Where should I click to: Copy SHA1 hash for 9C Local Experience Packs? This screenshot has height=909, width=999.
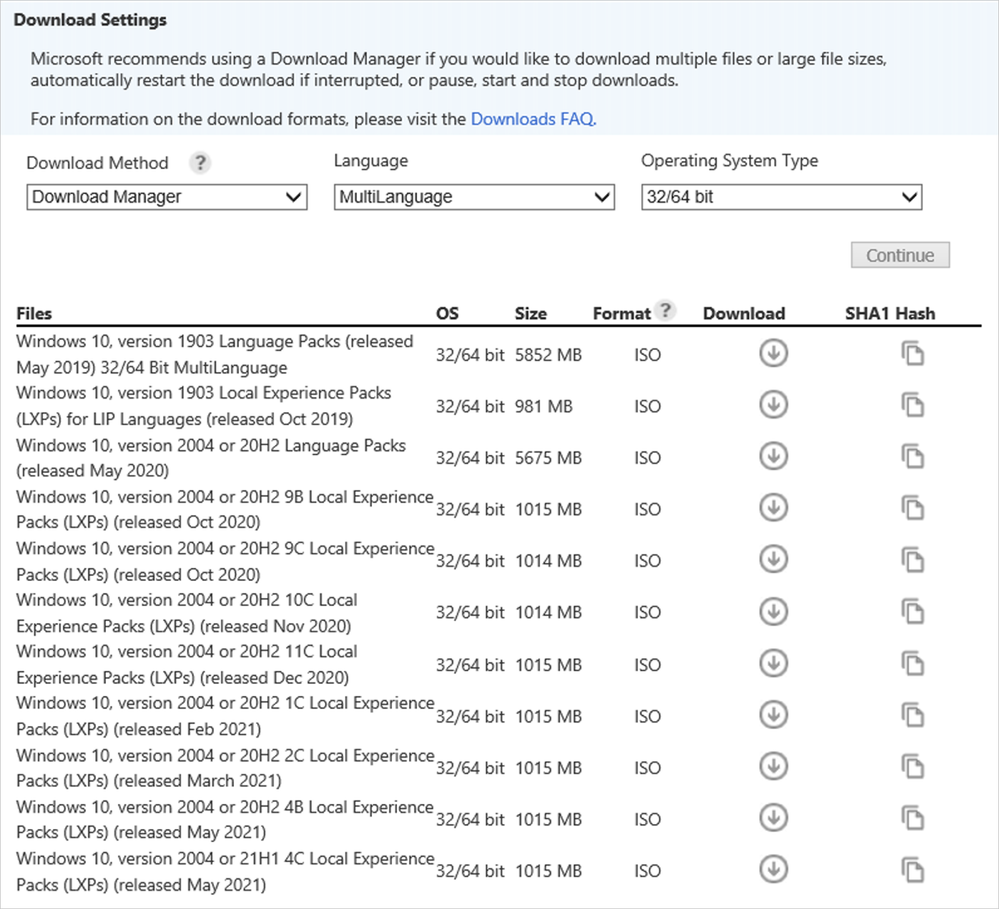pos(912,560)
